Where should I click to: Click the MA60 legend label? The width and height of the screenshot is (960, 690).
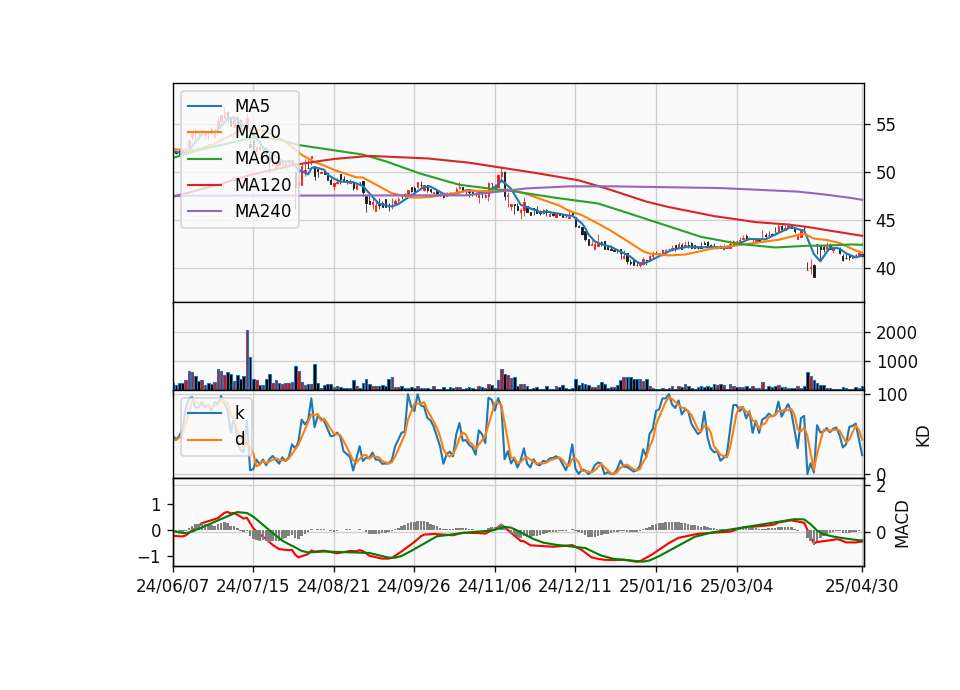coord(258,159)
